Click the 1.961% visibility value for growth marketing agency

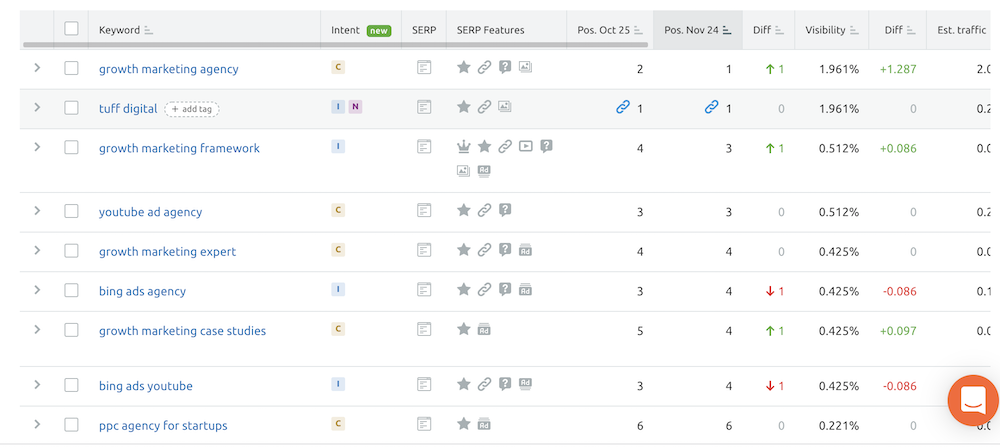click(839, 69)
